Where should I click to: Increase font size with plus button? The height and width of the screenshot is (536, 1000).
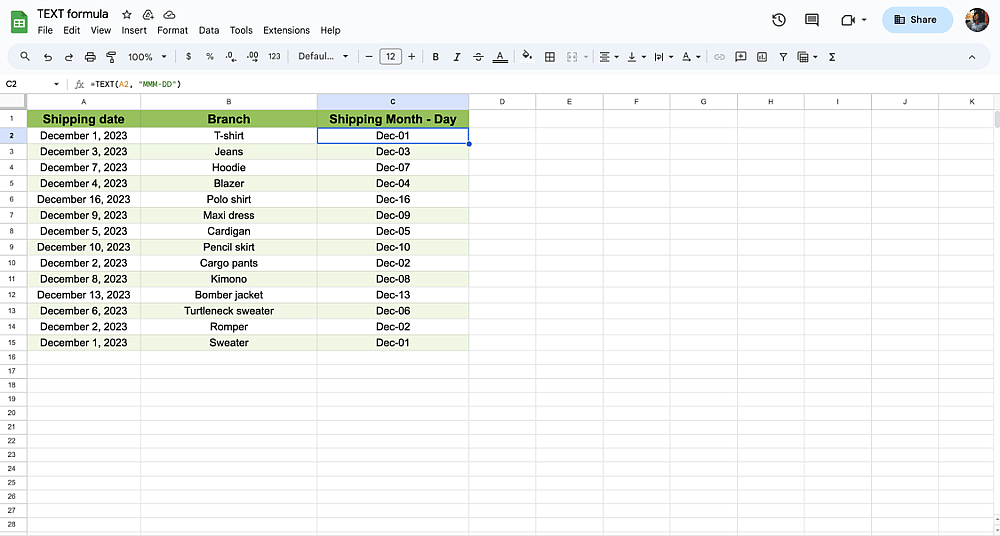click(411, 57)
